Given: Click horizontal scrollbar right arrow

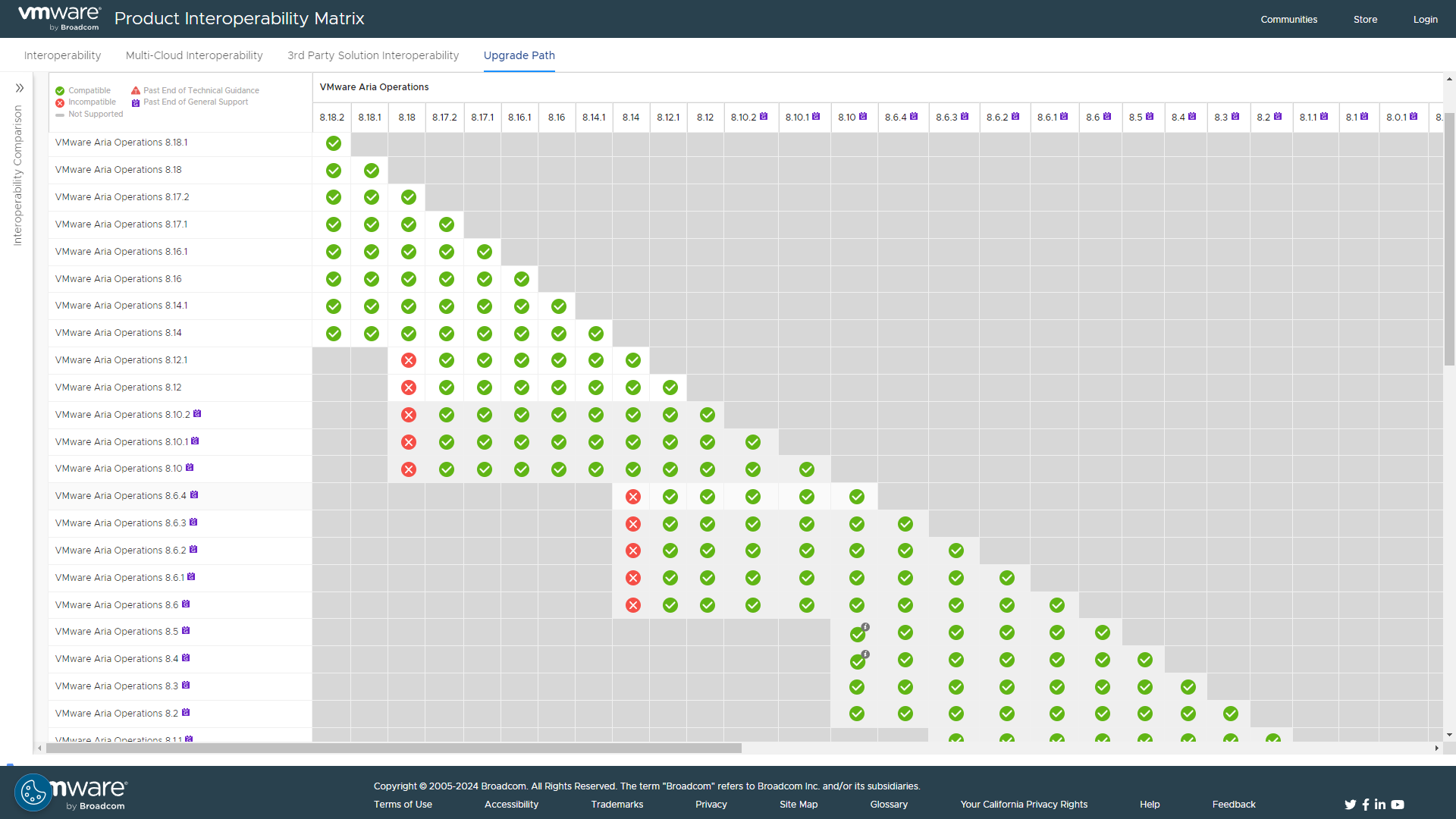Looking at the screenshot, I should (1436, 748).
